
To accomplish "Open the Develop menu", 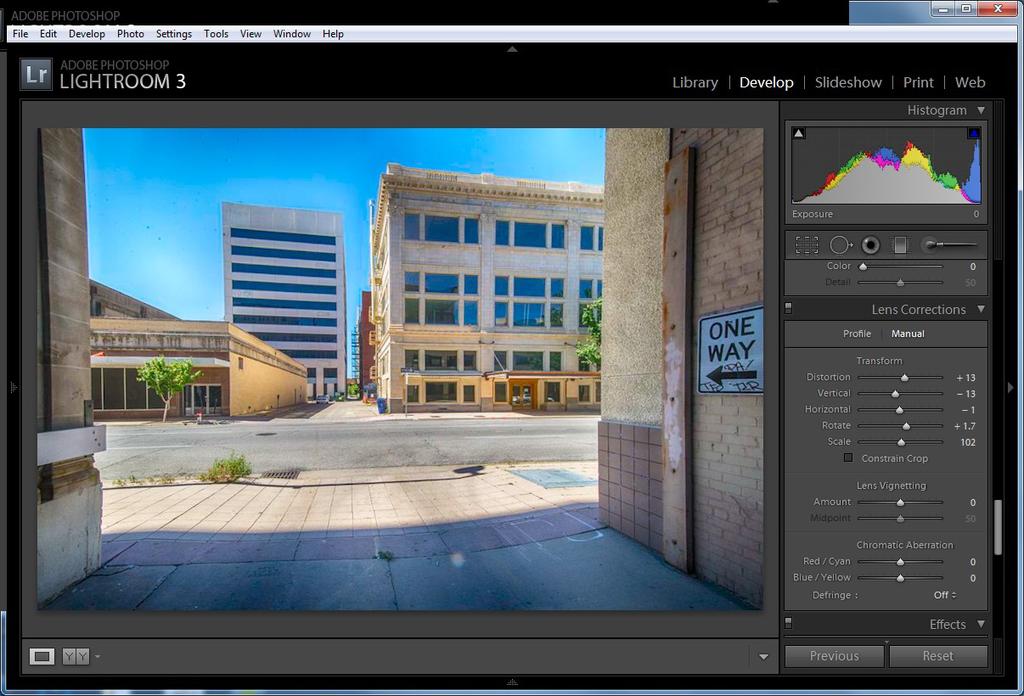I will pyautogui.click(x=86, y=34).
